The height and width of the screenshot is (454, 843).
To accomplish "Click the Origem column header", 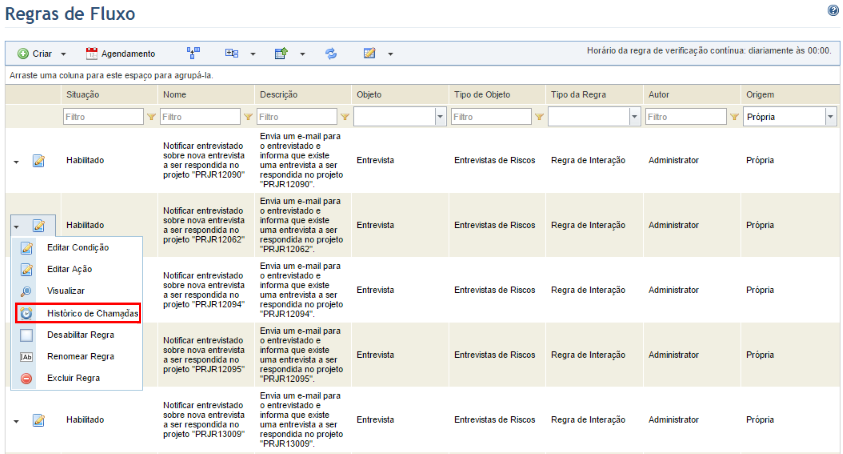I will (x=790, y=95).
